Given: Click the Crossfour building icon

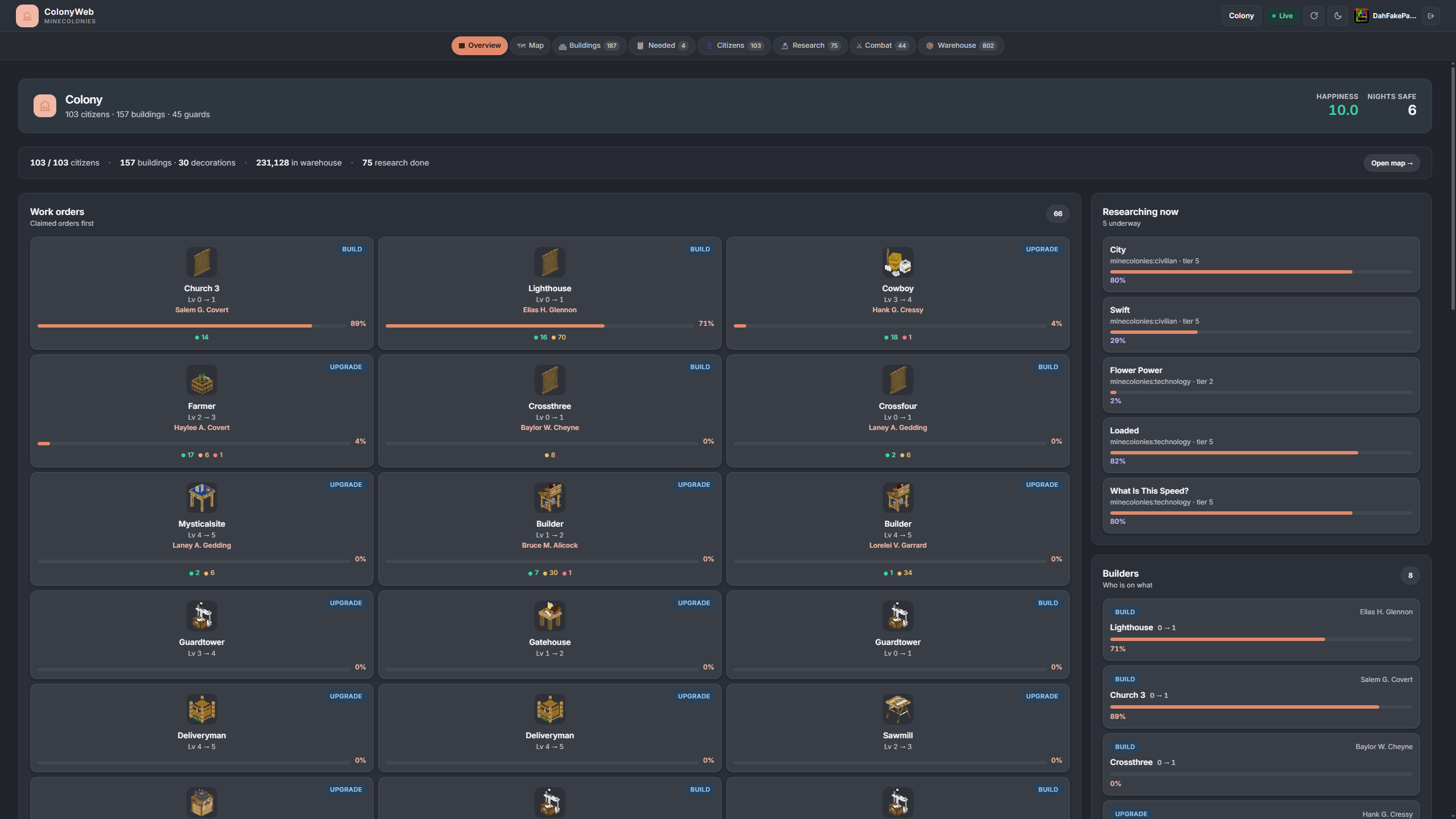Looking at the screenshot, I should click(898, 380).
